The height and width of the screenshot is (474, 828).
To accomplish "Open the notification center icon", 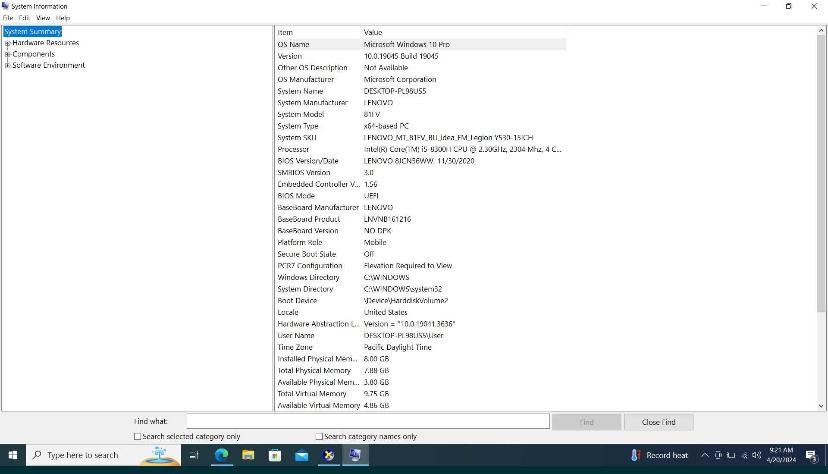I will pyautogui.click(x=813, y=455).
